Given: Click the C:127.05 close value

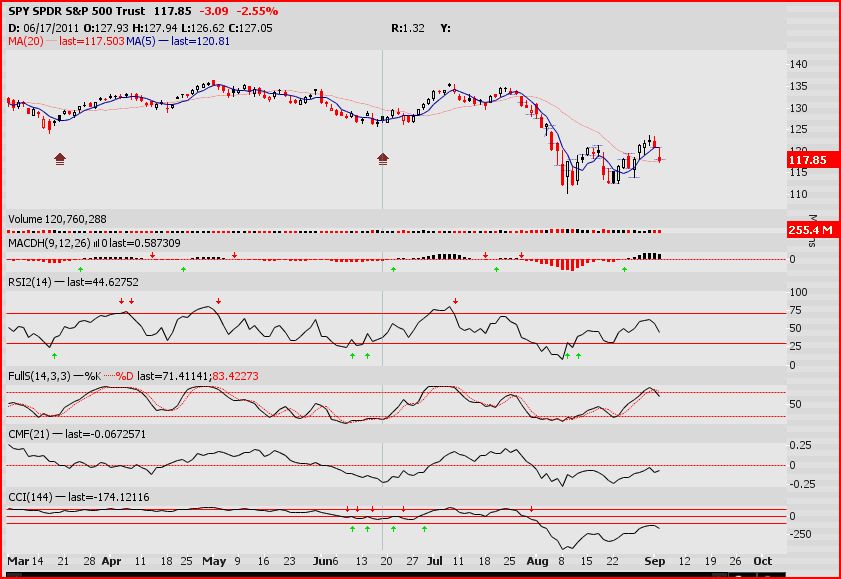Looking at the screenshot, I should 250,28.
